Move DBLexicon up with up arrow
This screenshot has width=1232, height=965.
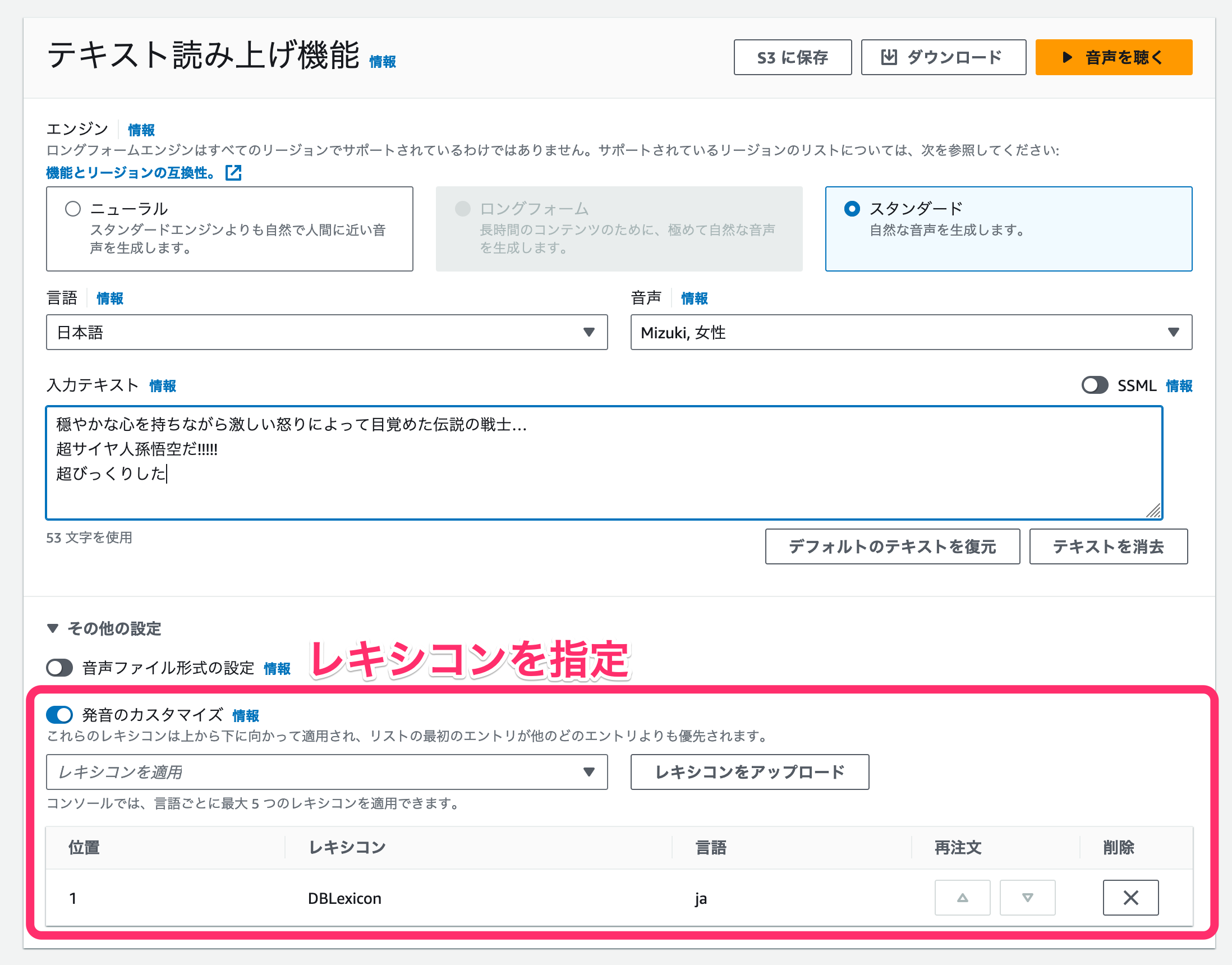pyautogui.click(x=962, y=897)
